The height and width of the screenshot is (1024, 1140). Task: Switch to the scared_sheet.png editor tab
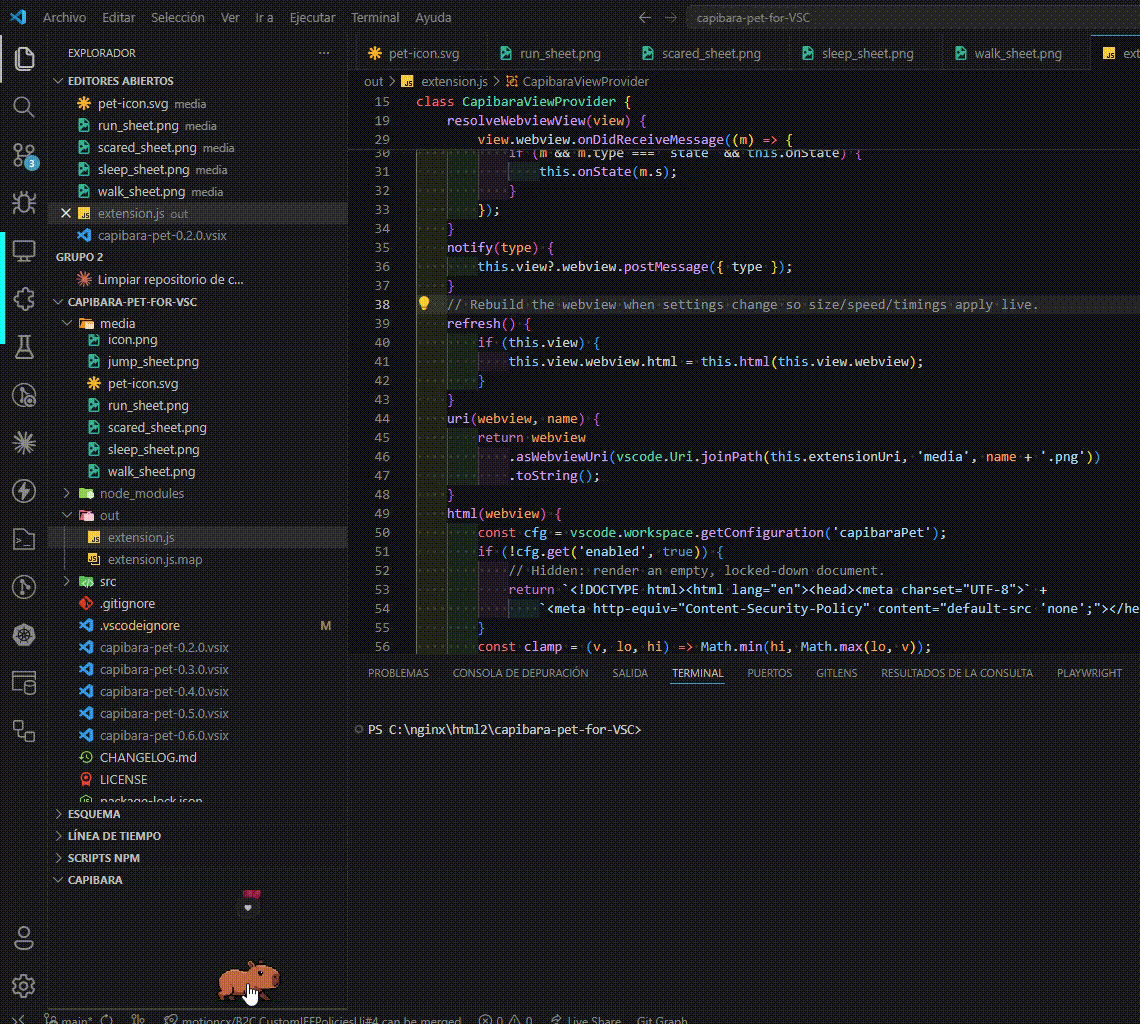(710, 53)
